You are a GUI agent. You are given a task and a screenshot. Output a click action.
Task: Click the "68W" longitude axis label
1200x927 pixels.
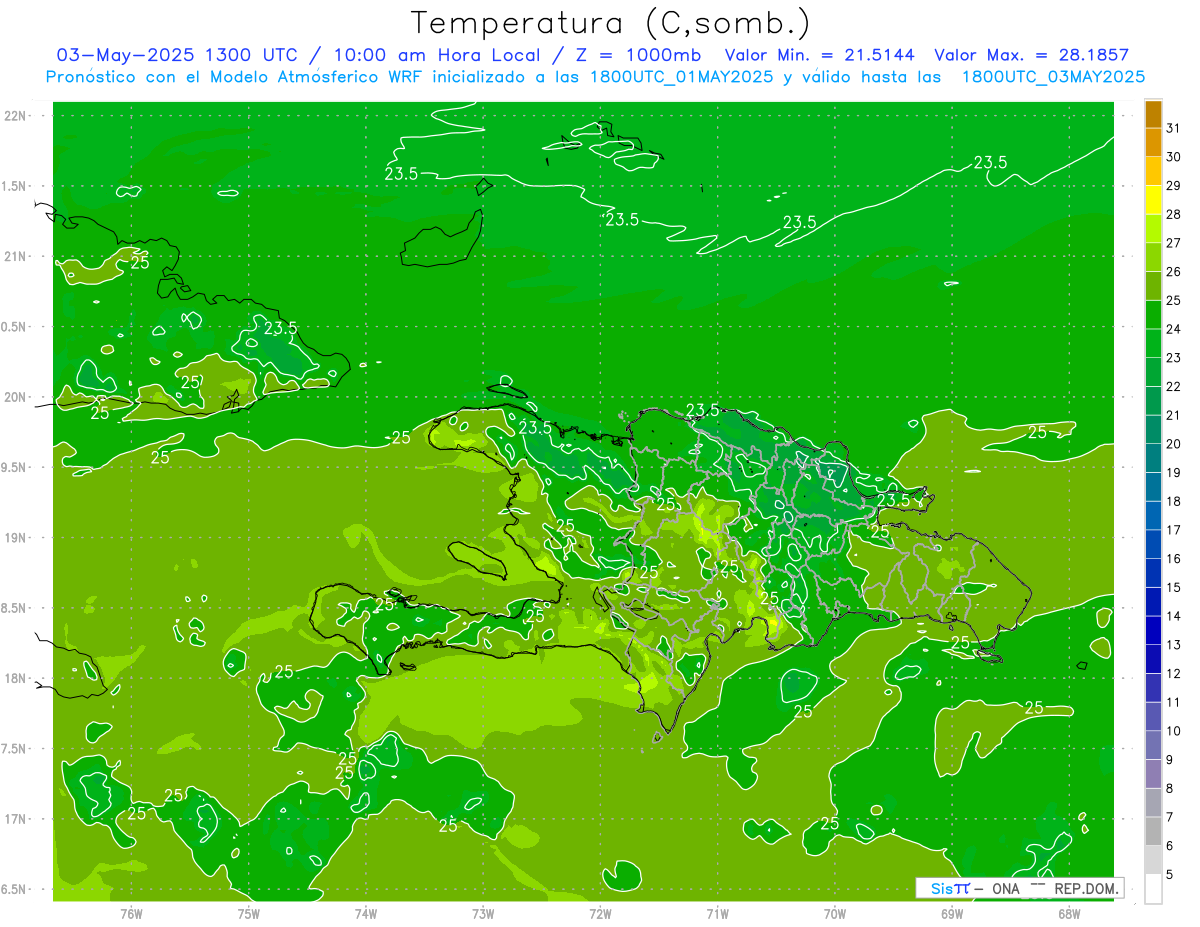coord(1069,914)
